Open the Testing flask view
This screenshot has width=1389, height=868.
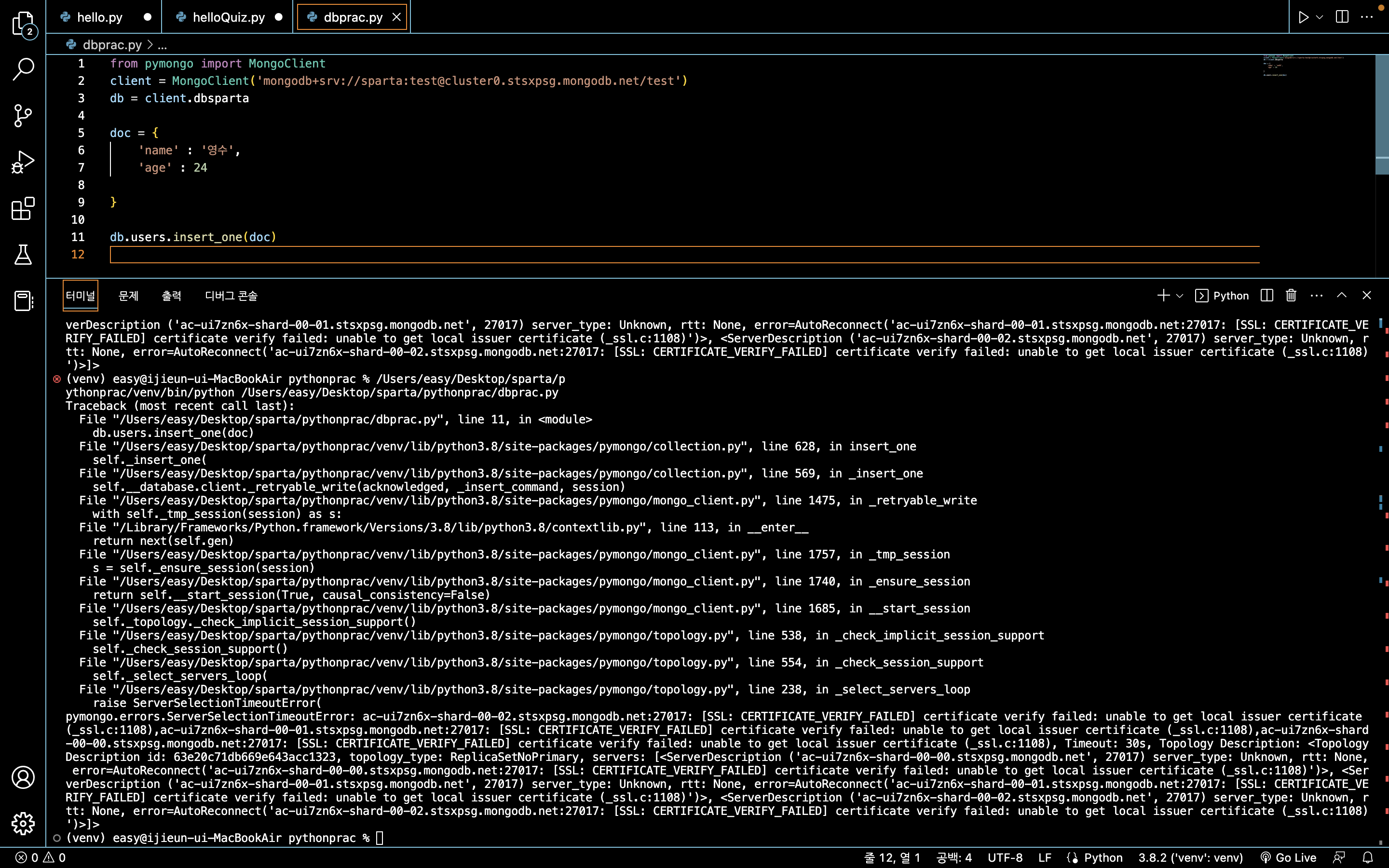tap(23, 254)
